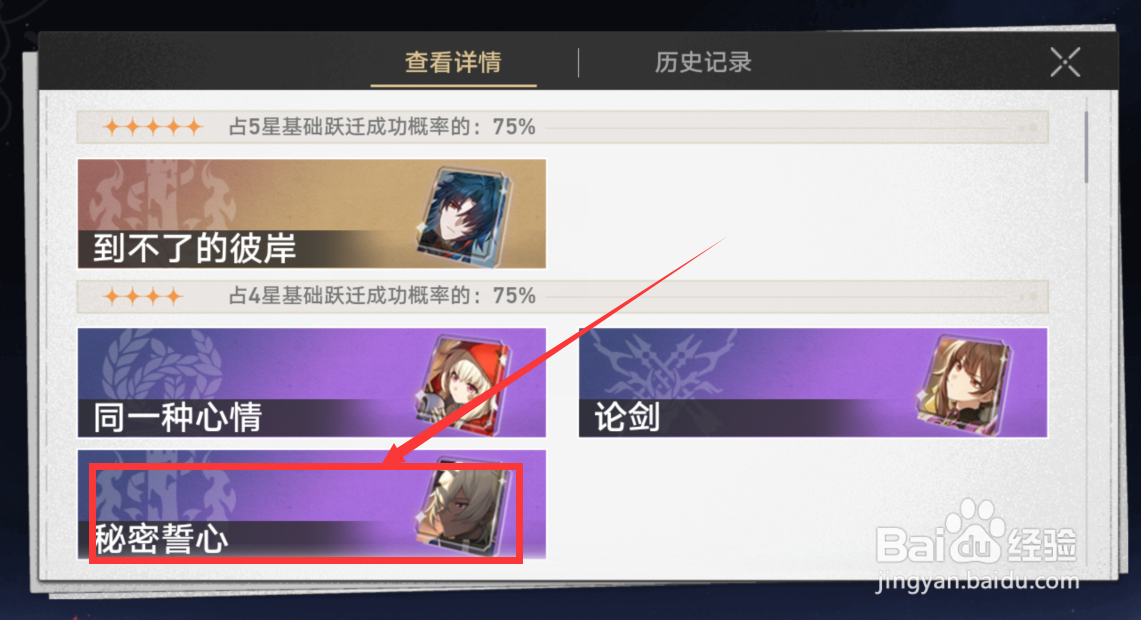Image resolution: width=1141 pixels, height=620 pixels.
Task: Click the 占5星基础跃迁成功概率的 75% header
Action: pos(382,127)
